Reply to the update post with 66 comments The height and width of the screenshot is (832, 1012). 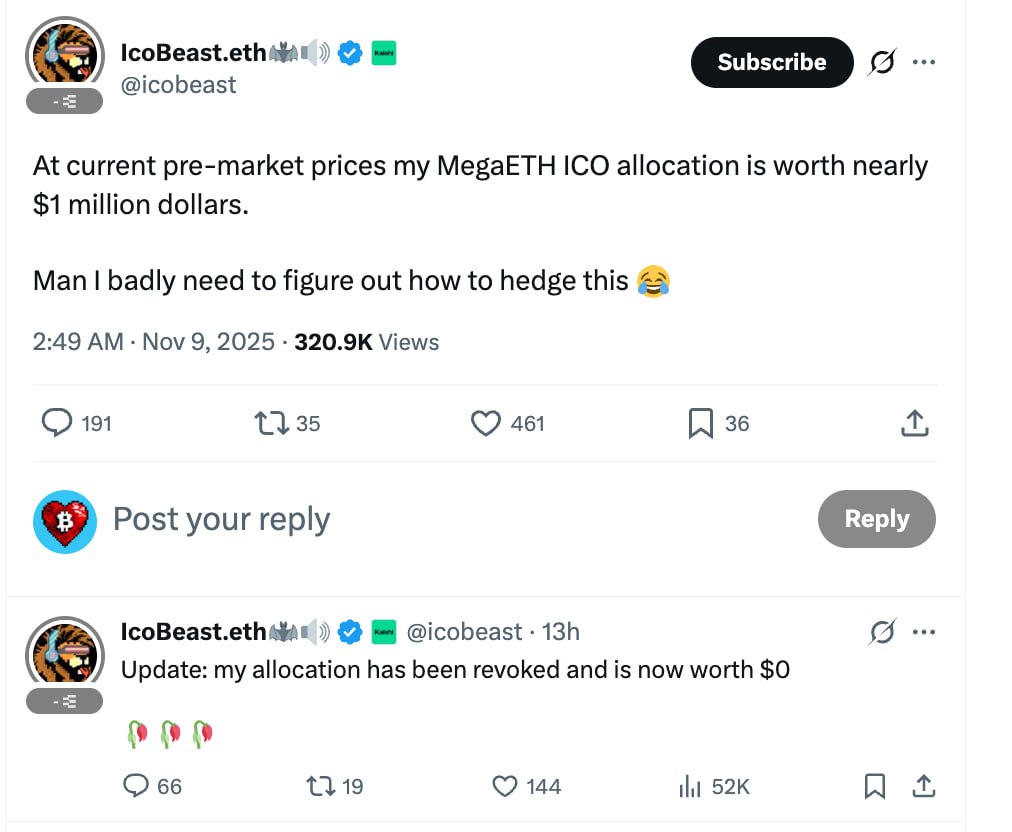coord(136,787)
